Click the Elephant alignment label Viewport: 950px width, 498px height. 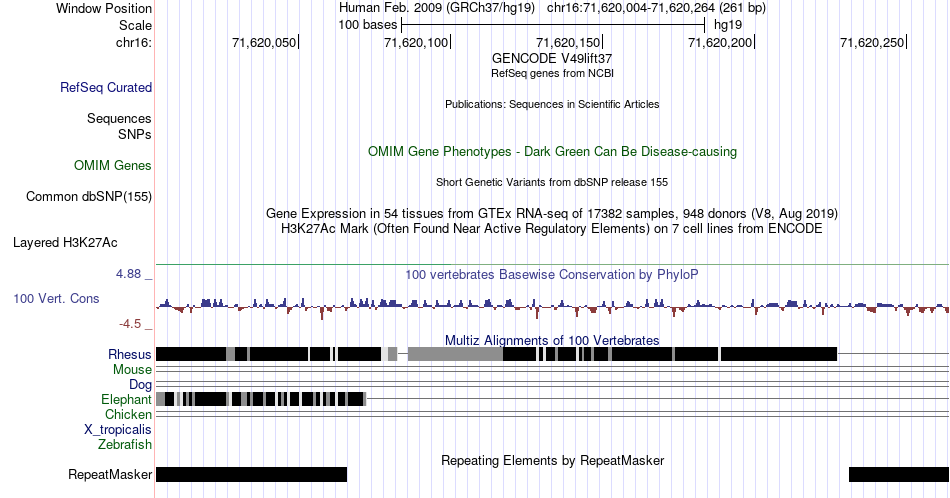tap(126, 399)
